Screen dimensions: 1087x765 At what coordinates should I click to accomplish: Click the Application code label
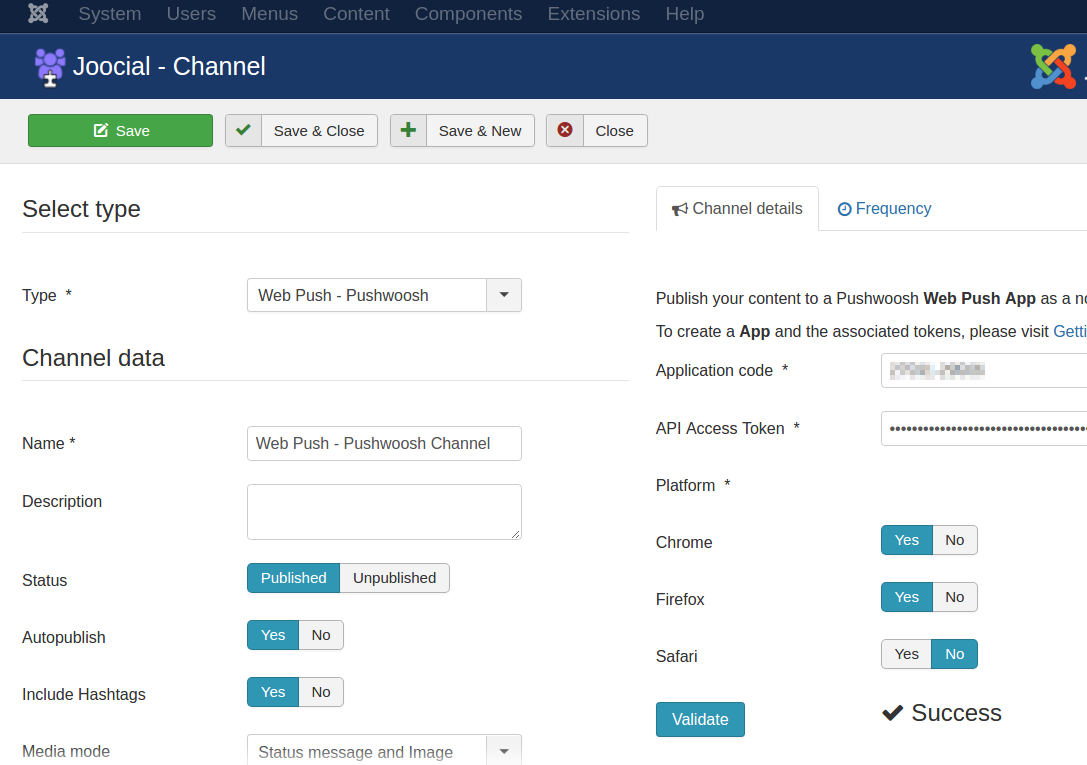pyautogui.click(x=714, y=371)
